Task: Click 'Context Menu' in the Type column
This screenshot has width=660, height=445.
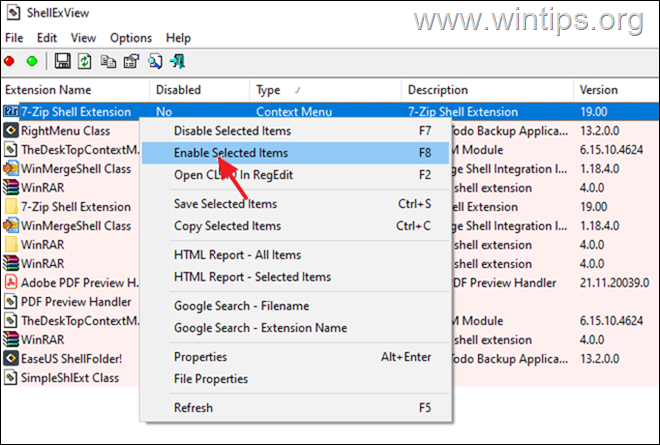Action: pyautogui.click(x=294, y=112)
